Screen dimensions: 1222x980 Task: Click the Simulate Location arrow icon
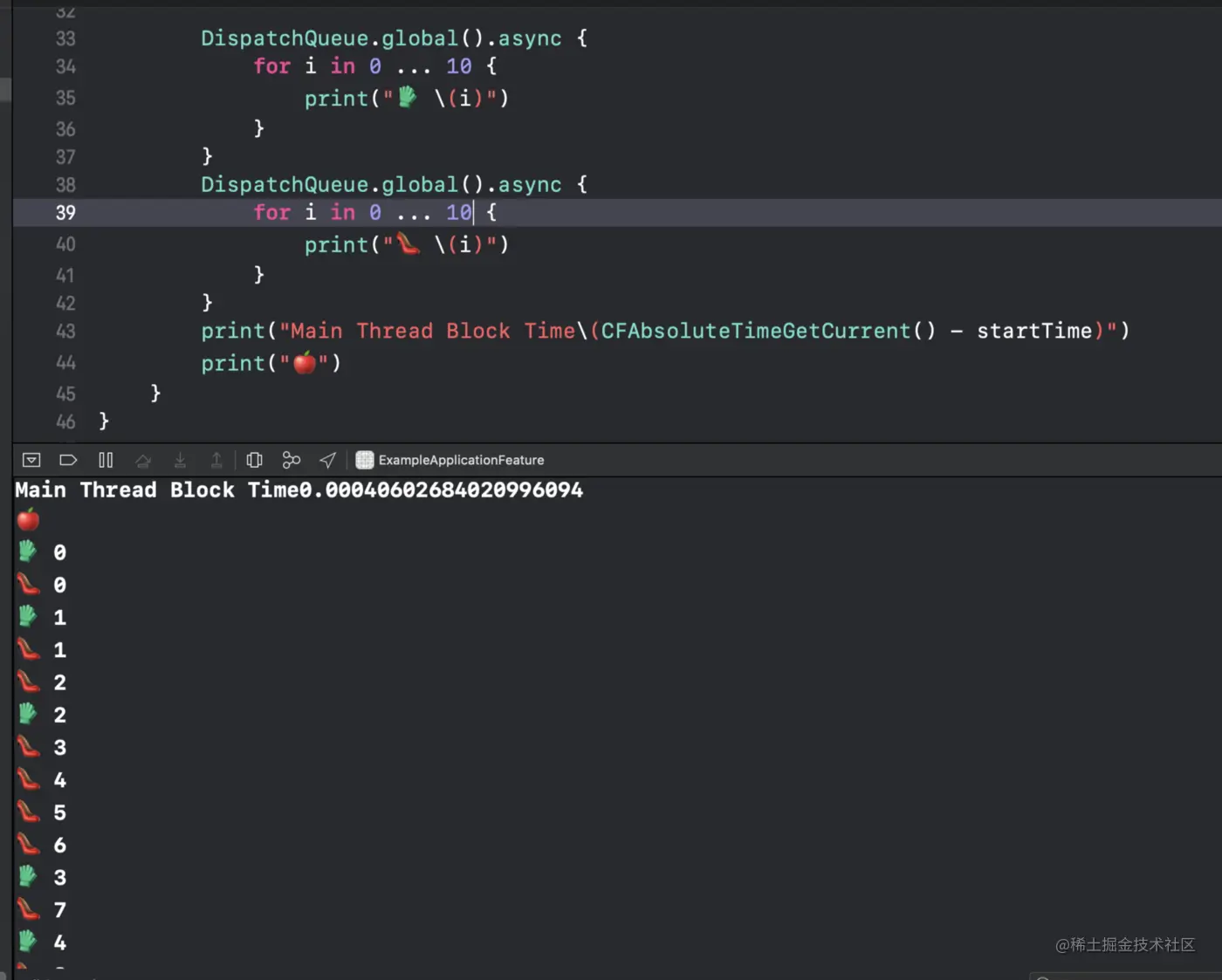point(328,460)
